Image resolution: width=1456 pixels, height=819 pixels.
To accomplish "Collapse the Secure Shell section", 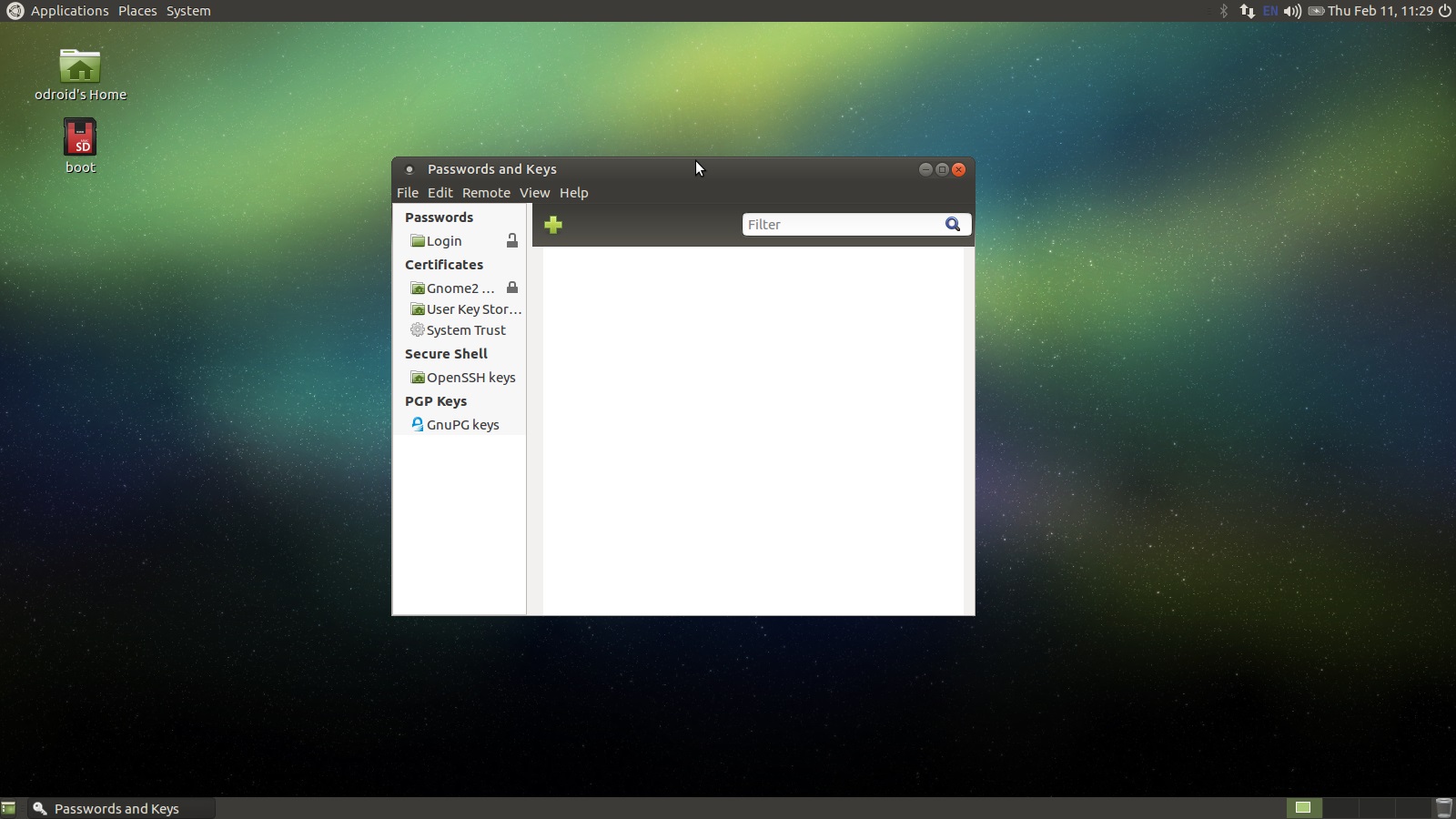I will point(446,353).
